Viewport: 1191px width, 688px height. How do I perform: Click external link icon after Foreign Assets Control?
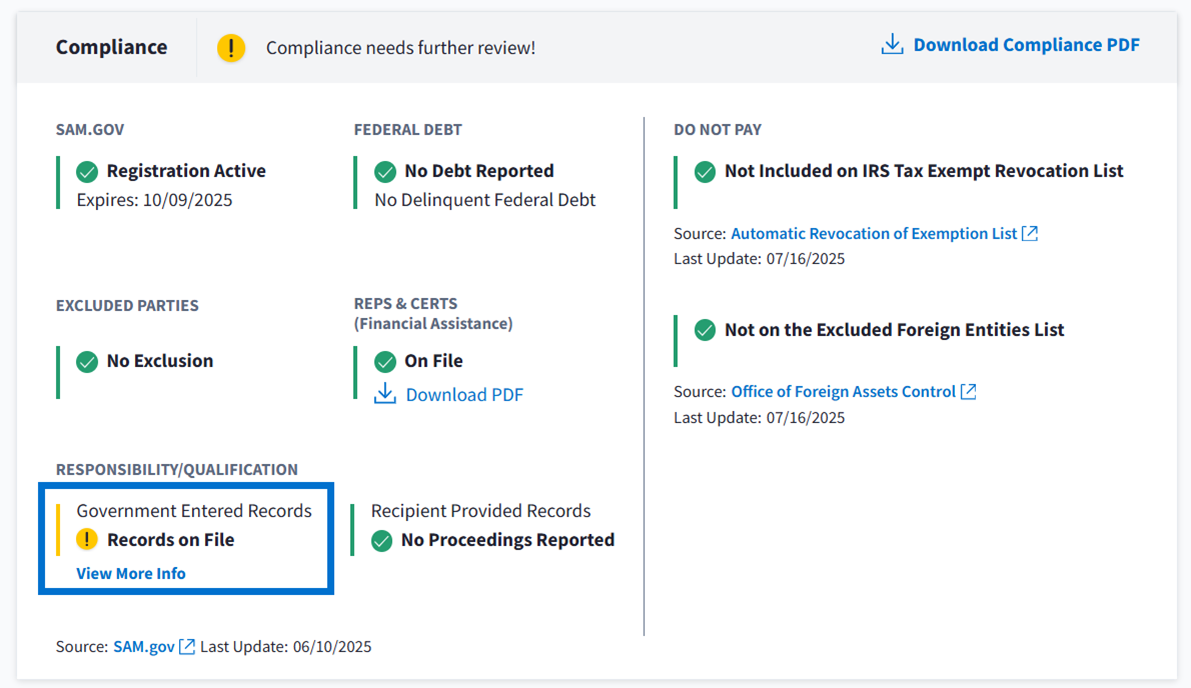[968, 392]
